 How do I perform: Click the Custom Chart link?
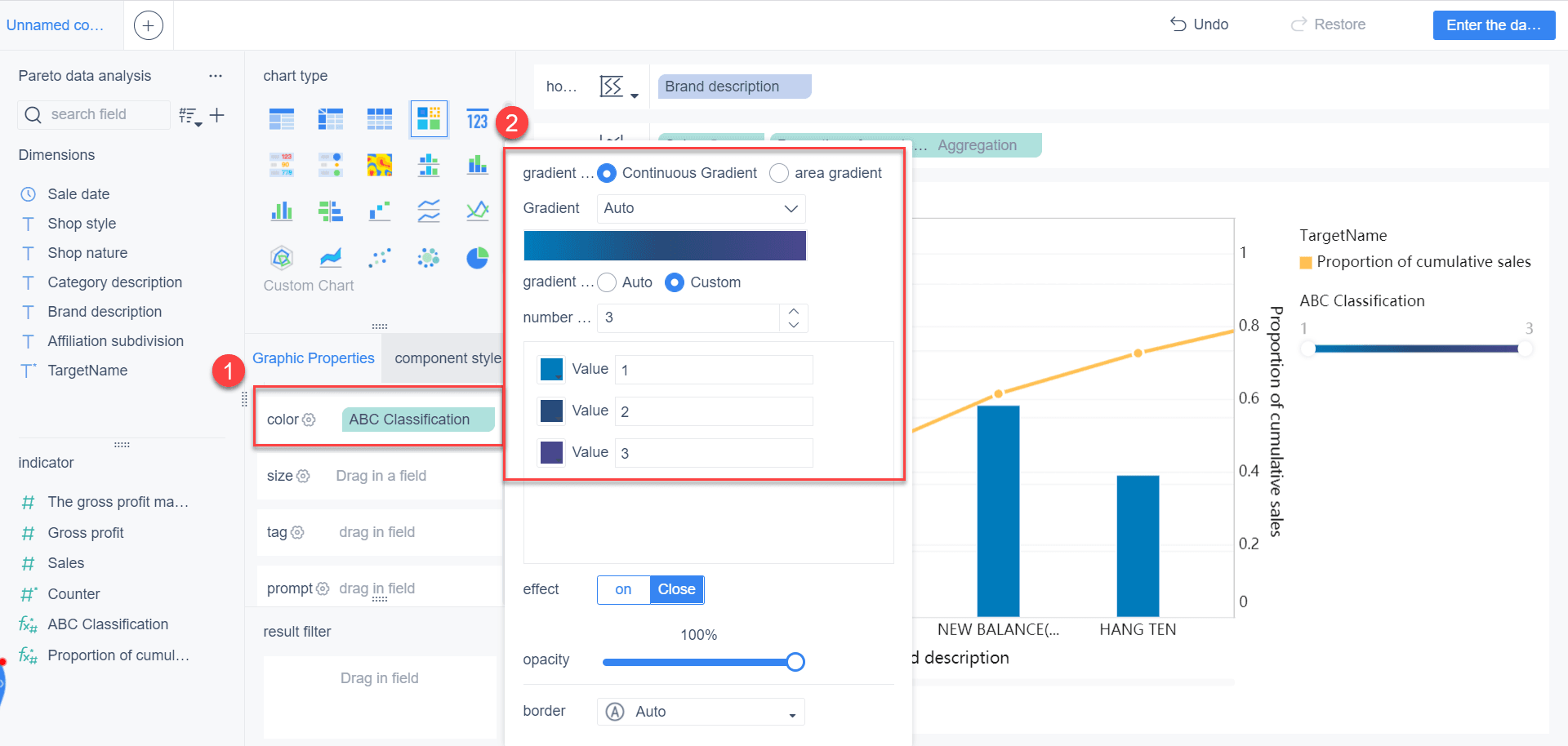(x=309, y=286)
